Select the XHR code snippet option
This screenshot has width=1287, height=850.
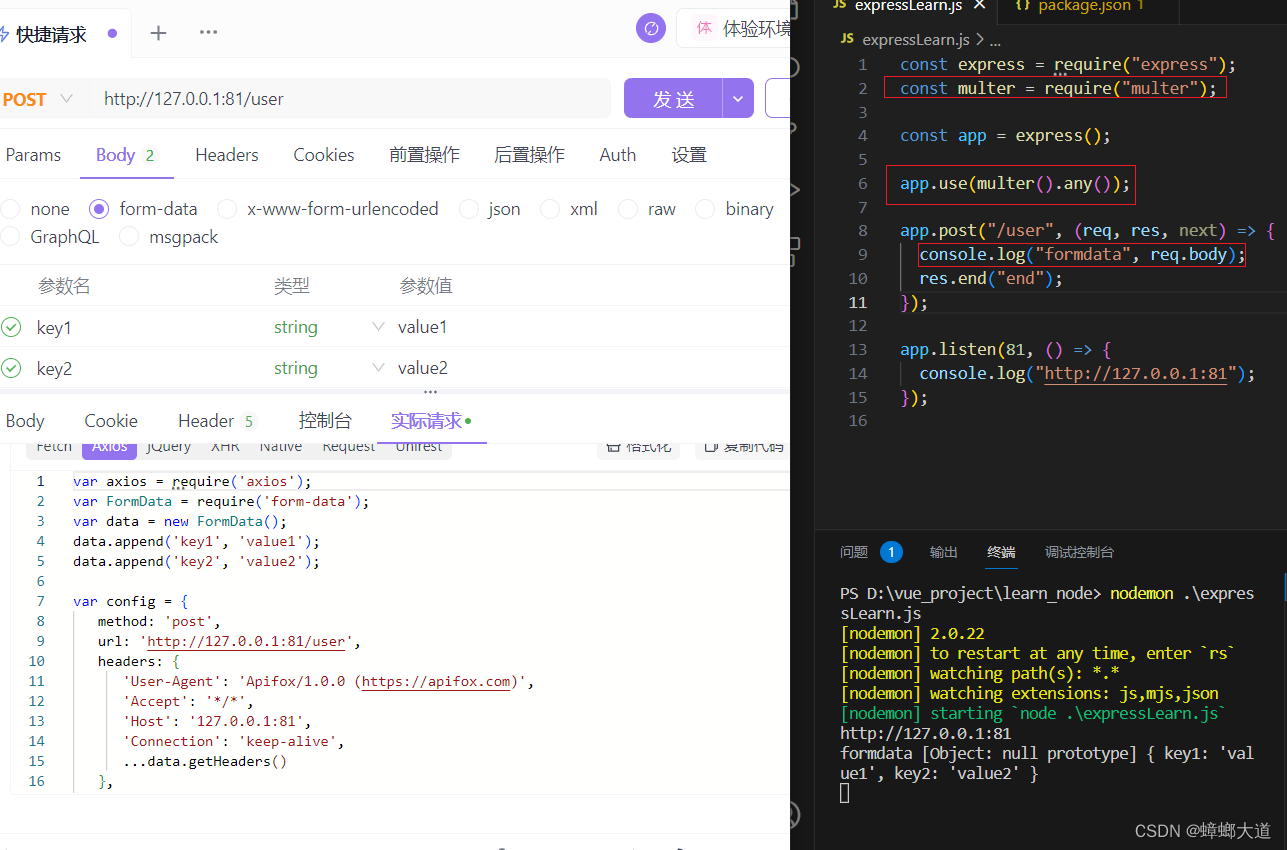click(225, 446)
